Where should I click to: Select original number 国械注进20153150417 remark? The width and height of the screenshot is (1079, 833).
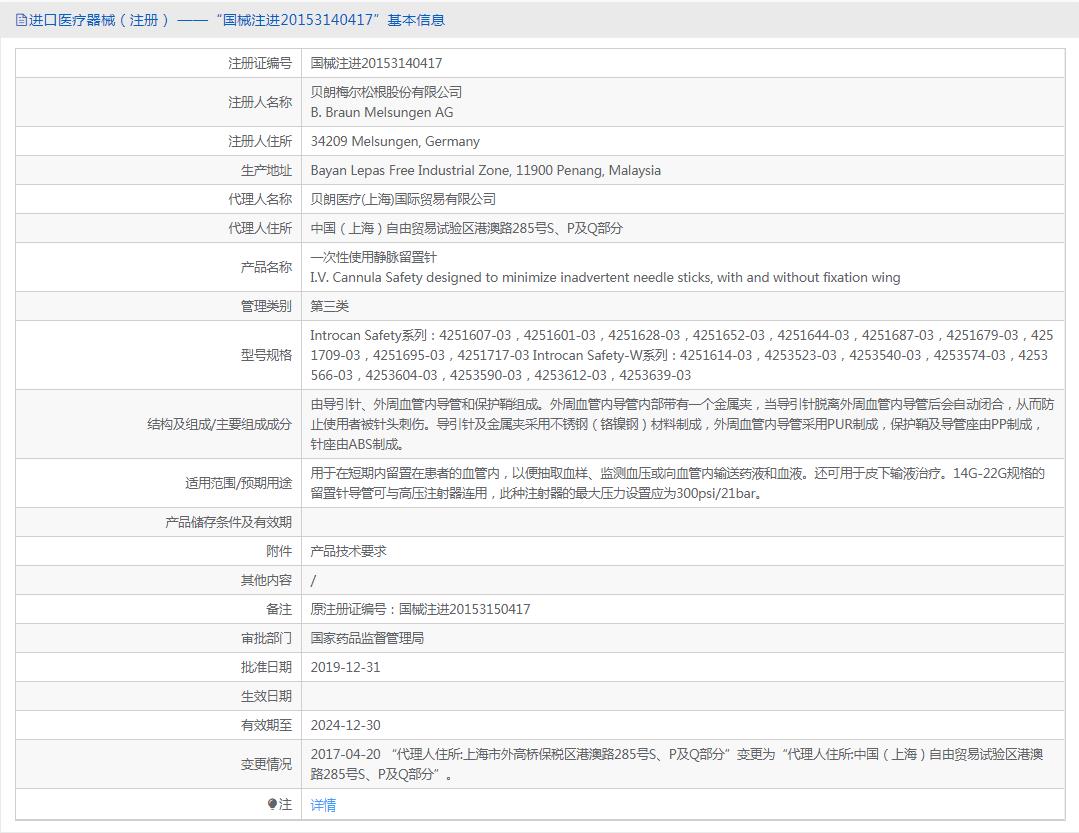click(420, 609)
